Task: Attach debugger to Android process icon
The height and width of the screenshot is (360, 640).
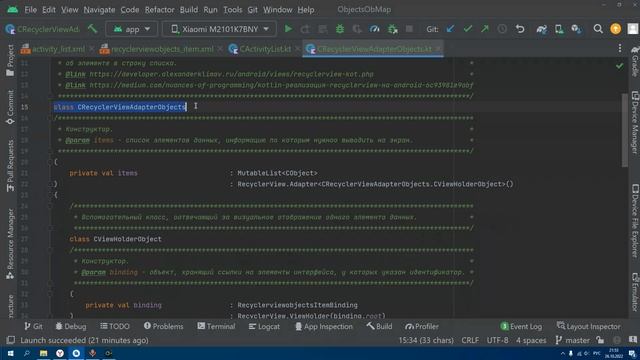Action: pyautogui.click(x=392, y=29)
